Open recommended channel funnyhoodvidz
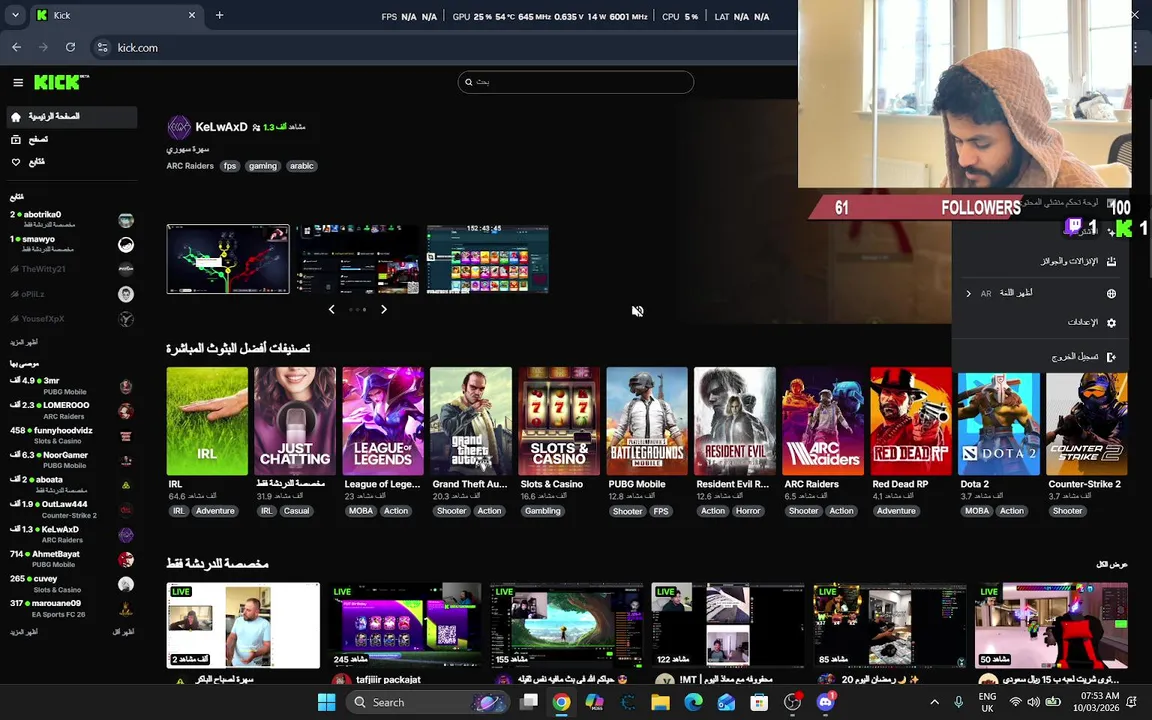This screenshot has width=1152, height=720. click(x=72, y=435)
